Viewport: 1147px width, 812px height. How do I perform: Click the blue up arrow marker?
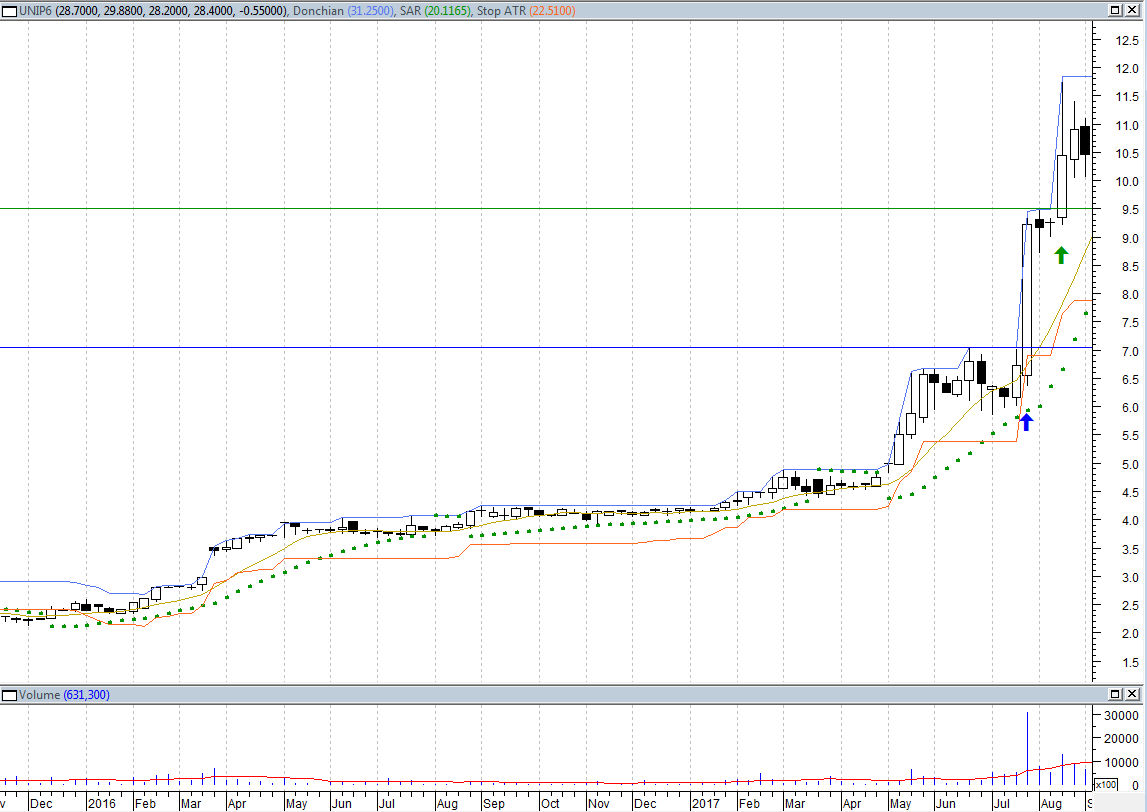tap(1025, 422)
